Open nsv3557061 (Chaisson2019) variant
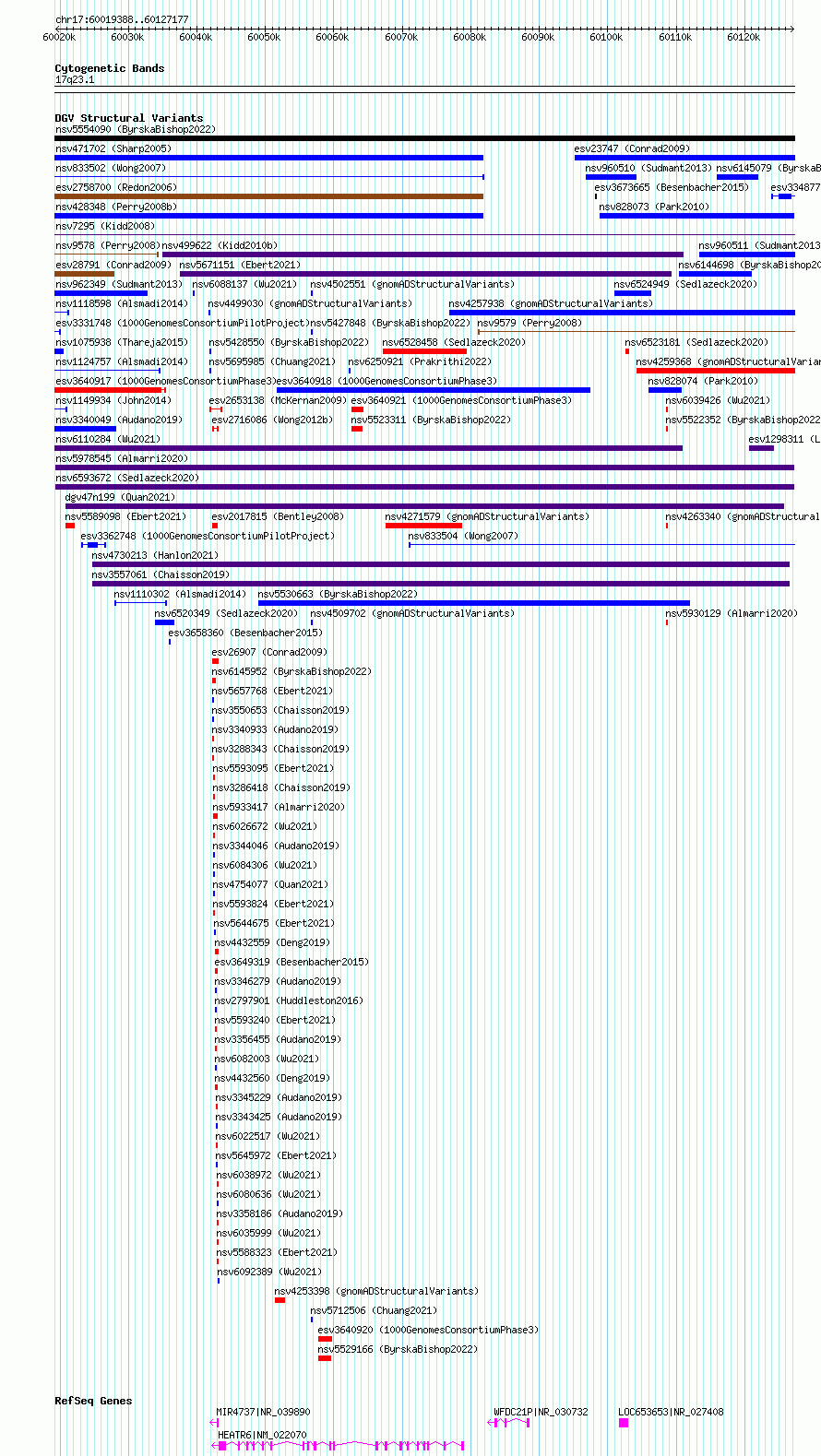 click(x=161, y=574)
